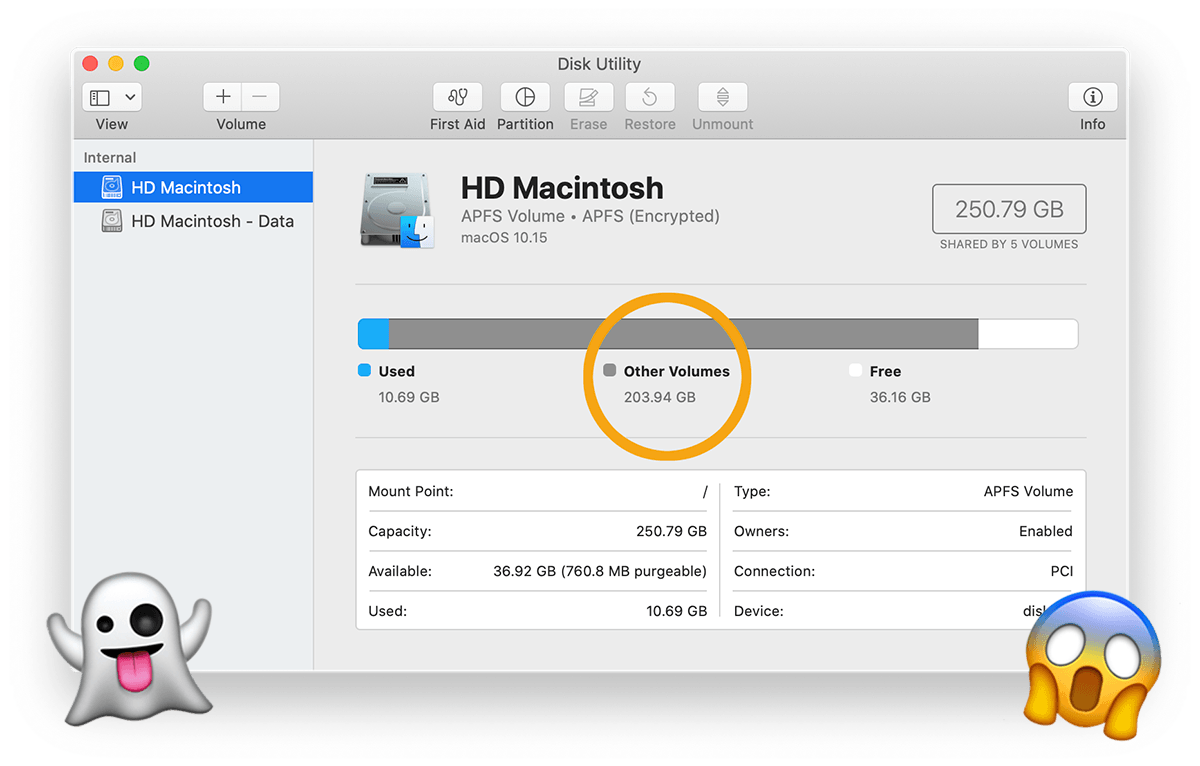The width and height of the screenshot is (1200, 766).
Task: Delete the volume with the minus button
Action: tap(260, 97)
